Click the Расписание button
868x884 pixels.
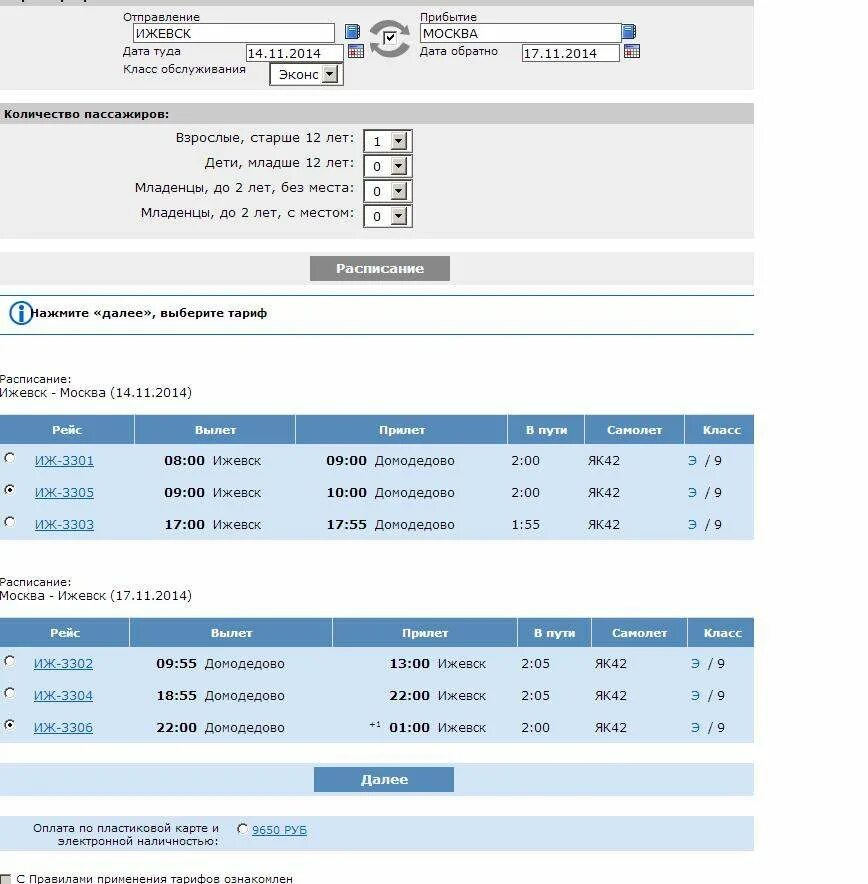(x=380, y=268)
